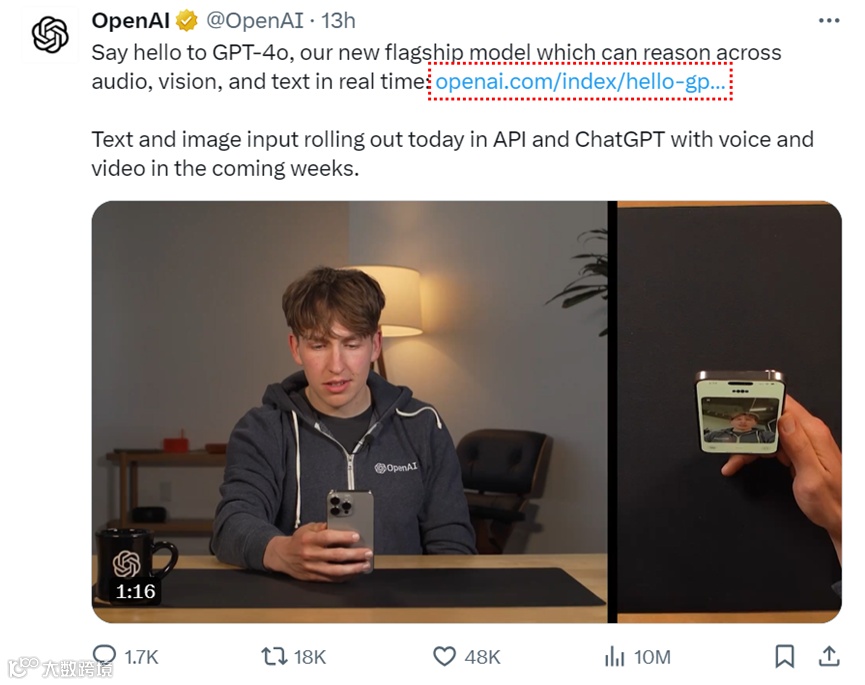This screenshot has width=865, height=685.
Task: Open the share icon on the tweet
Action: 828,657
